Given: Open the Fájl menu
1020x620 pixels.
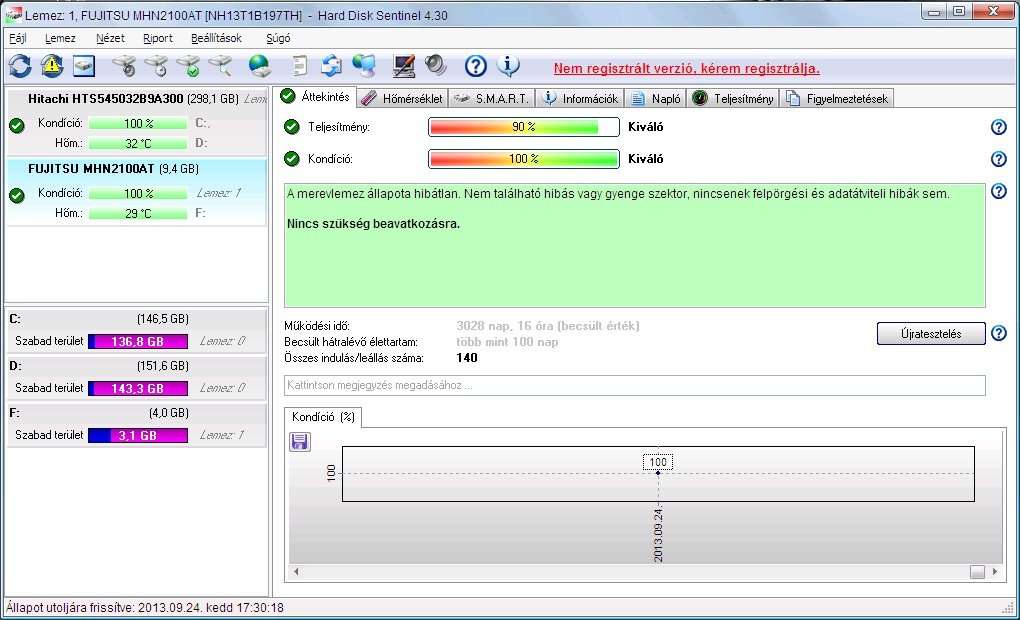Looking at the screenshot, I should 18,38.
